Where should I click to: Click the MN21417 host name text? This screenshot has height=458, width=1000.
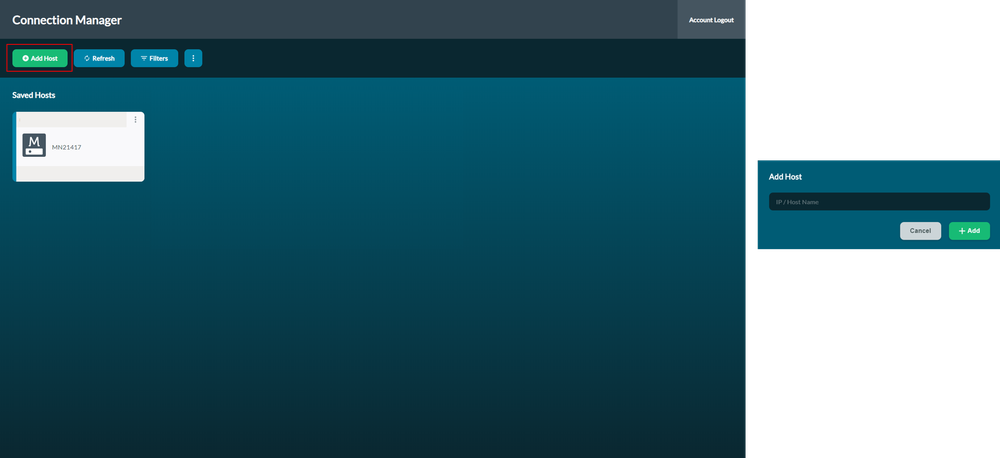click(x=66, y=147)
